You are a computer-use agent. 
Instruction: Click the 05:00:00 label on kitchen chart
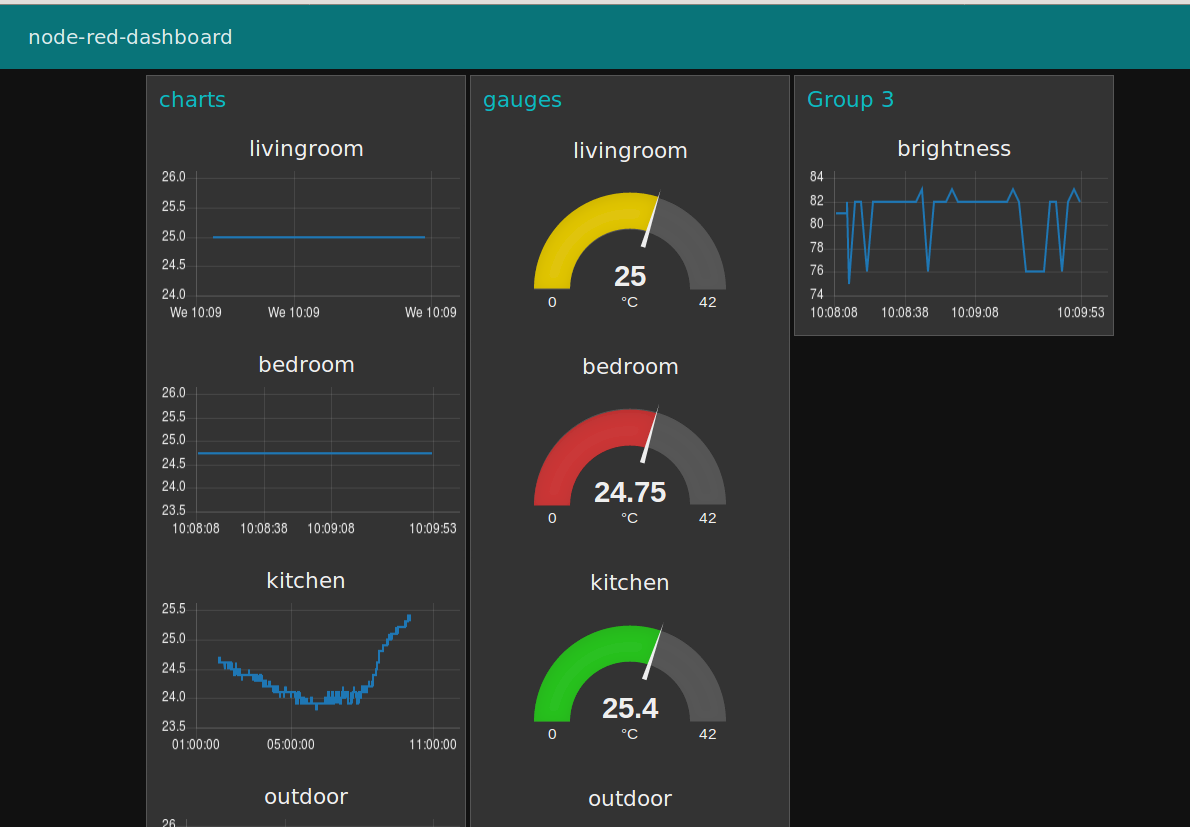coord(291,745)
